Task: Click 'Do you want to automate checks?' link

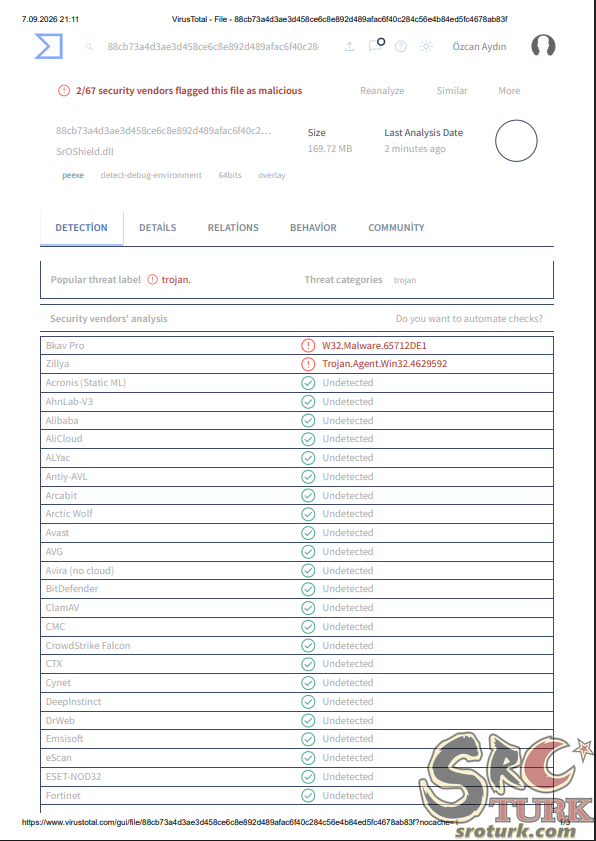Action: (469, 319)
